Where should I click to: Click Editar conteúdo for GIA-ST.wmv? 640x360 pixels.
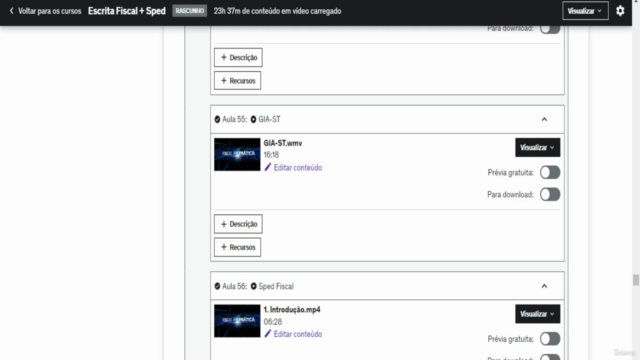click(298, 167)
